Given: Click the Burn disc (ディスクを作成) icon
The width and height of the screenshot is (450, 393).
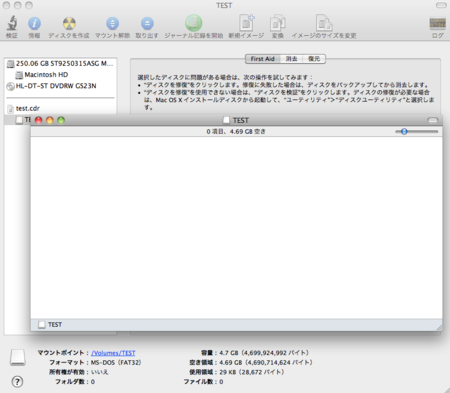Looking at the screenshot, I should 69,23.
